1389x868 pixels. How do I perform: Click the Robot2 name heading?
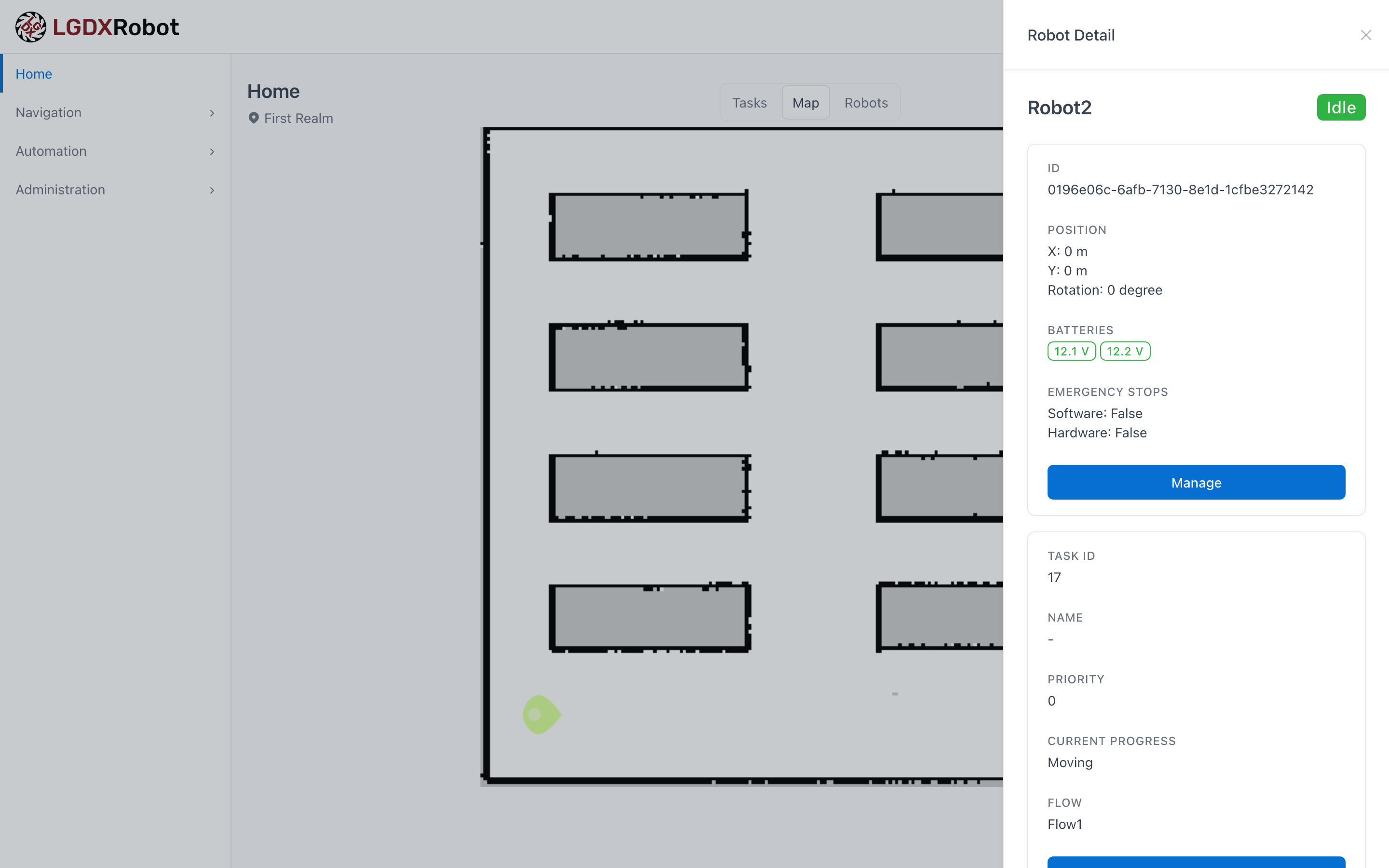click(x=1059, y=108)
